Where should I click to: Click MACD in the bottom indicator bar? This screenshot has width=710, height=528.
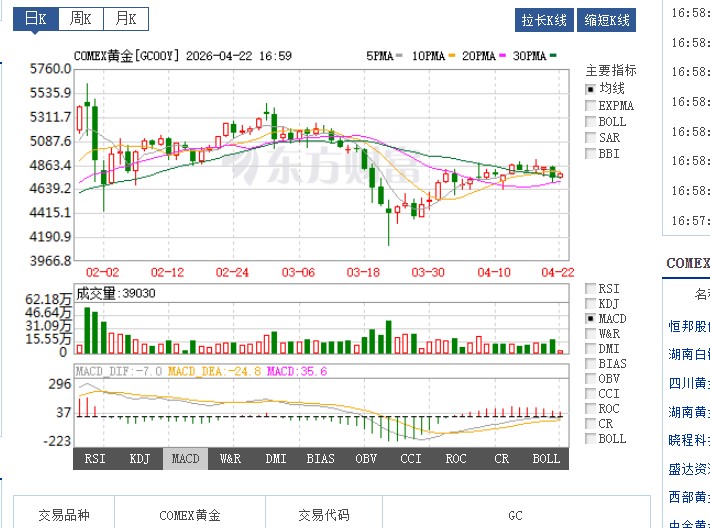point(185,459)
